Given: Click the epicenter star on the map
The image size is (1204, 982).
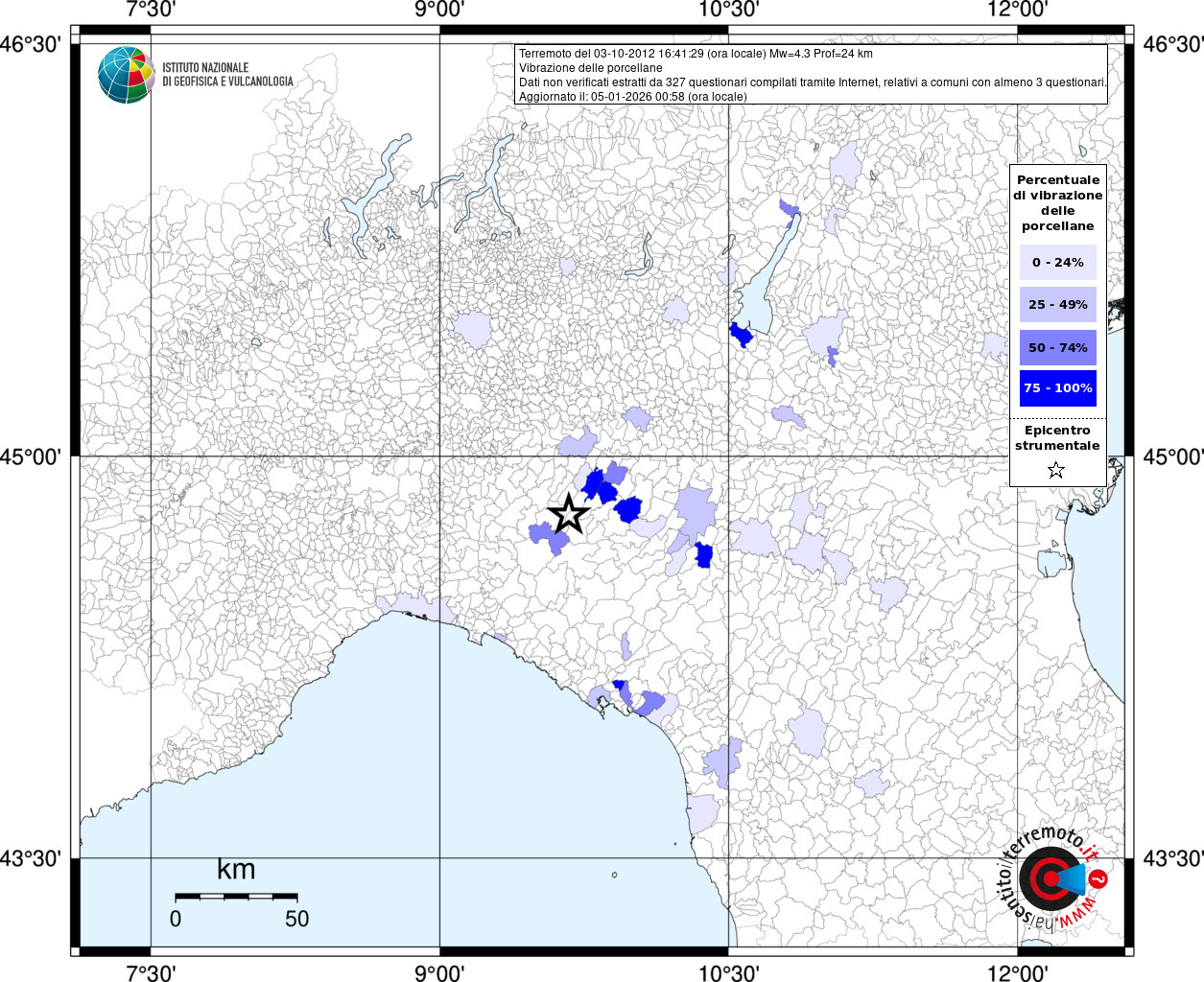Looking at the screenshot, I should 569,514.
